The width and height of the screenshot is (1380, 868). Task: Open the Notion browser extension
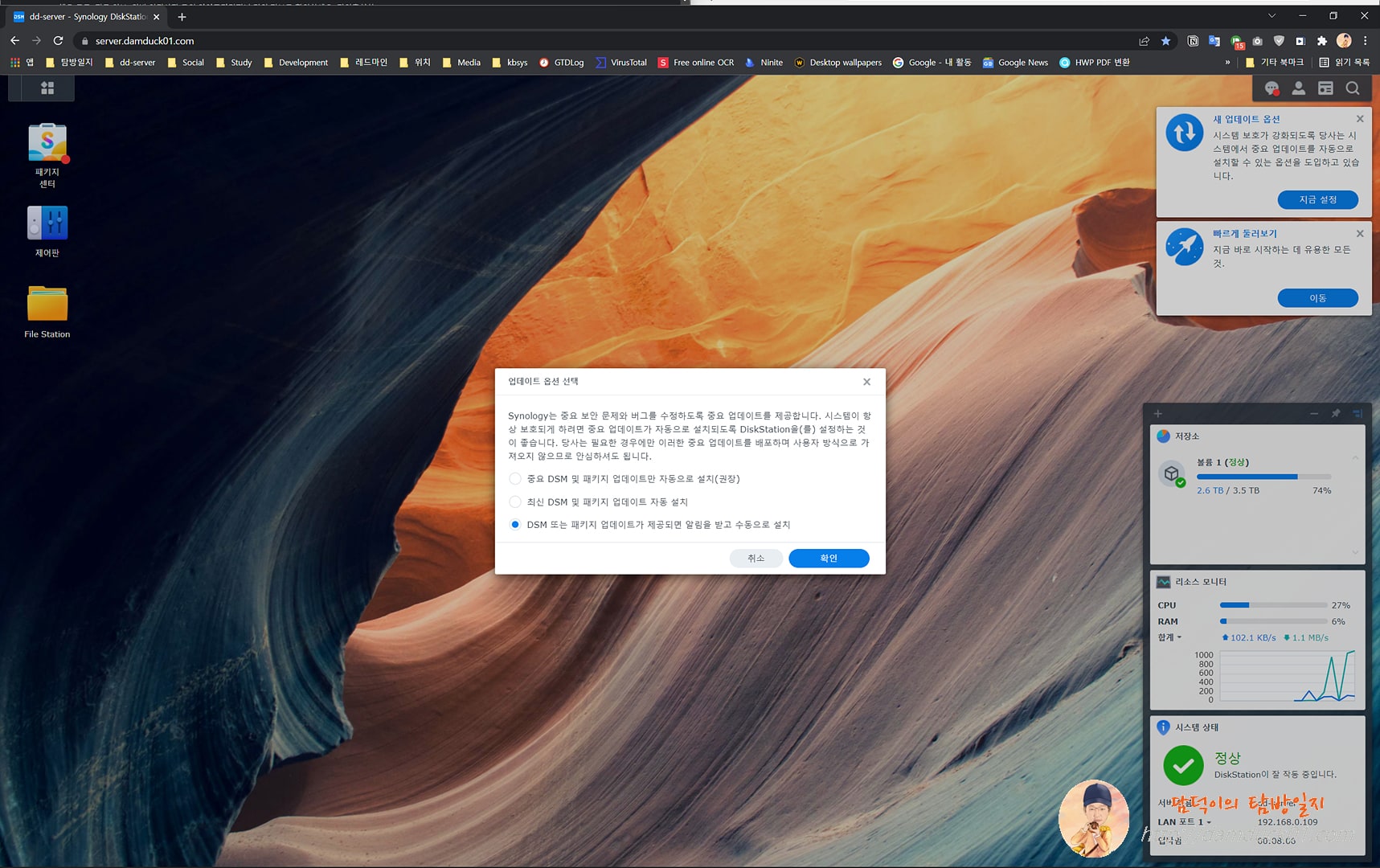pyautogui.click(x=1193, y=41)
